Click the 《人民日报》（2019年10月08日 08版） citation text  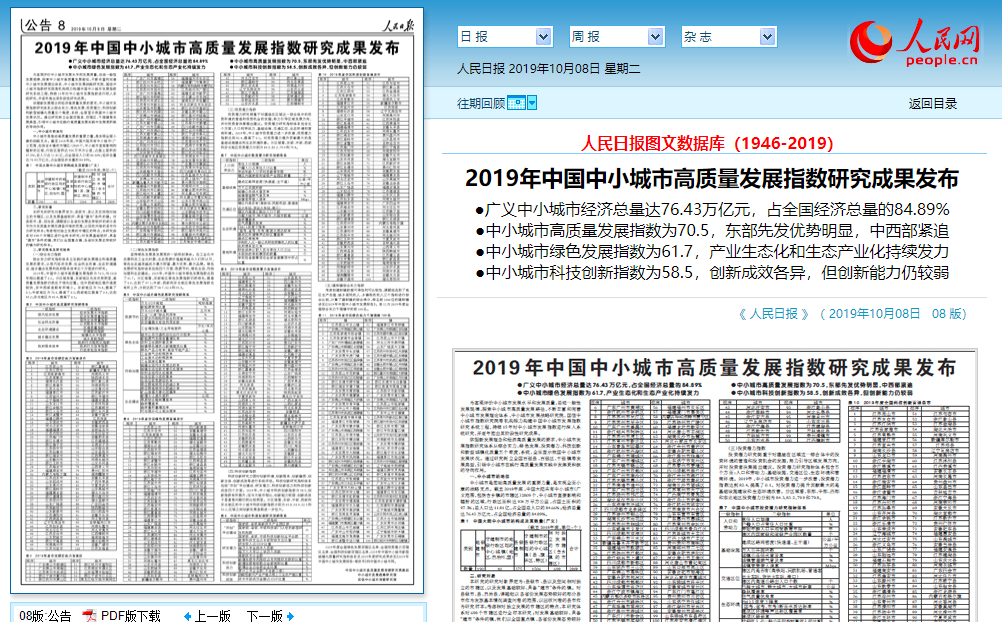852,314
